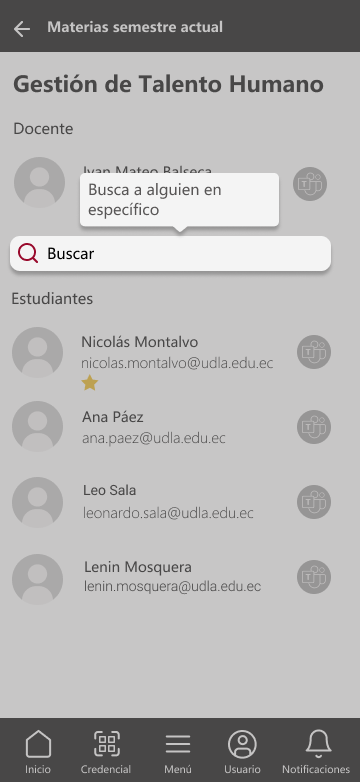Open Teams chat with Nicolás Montalvo

(x=314, y=352)
